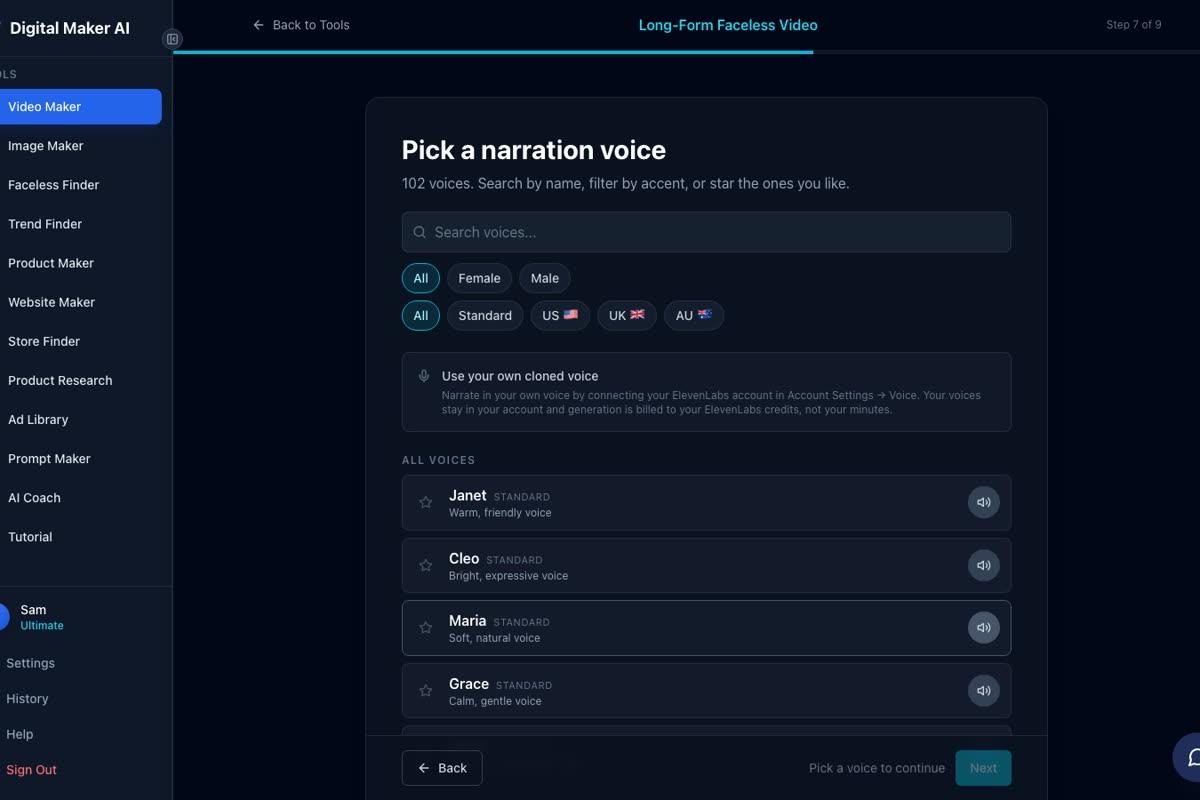Select the Cleo voice row
This screenshot has height=800, width=1200.
coord(706,566)
